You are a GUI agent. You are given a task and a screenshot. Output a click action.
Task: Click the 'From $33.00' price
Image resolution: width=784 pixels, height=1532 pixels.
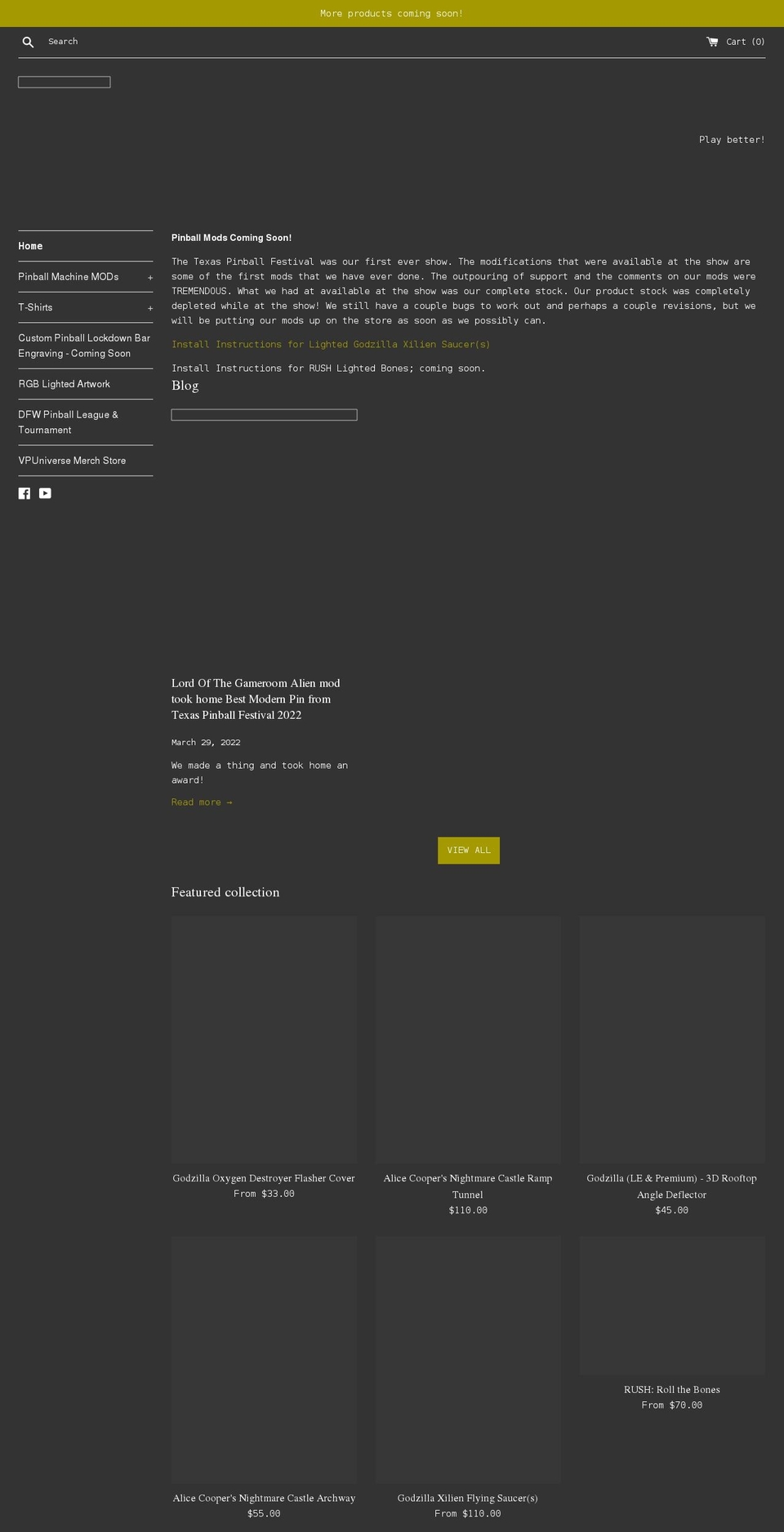[x=264, y=1195]
